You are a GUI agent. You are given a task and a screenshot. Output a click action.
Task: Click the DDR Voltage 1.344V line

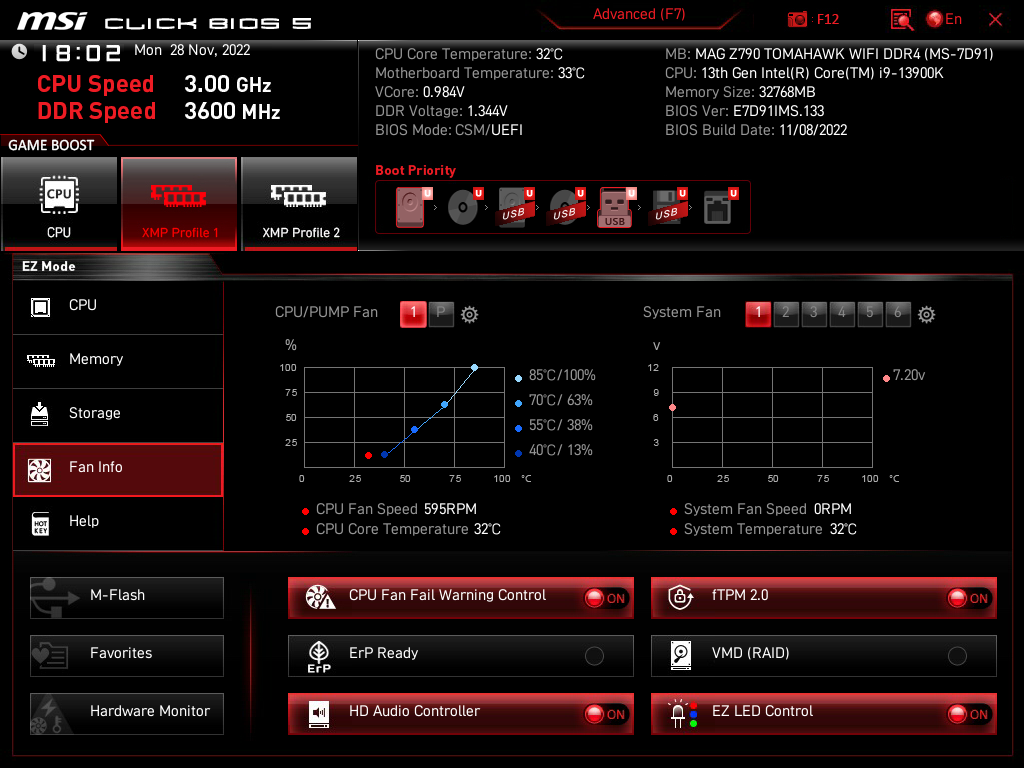[441, 111]
